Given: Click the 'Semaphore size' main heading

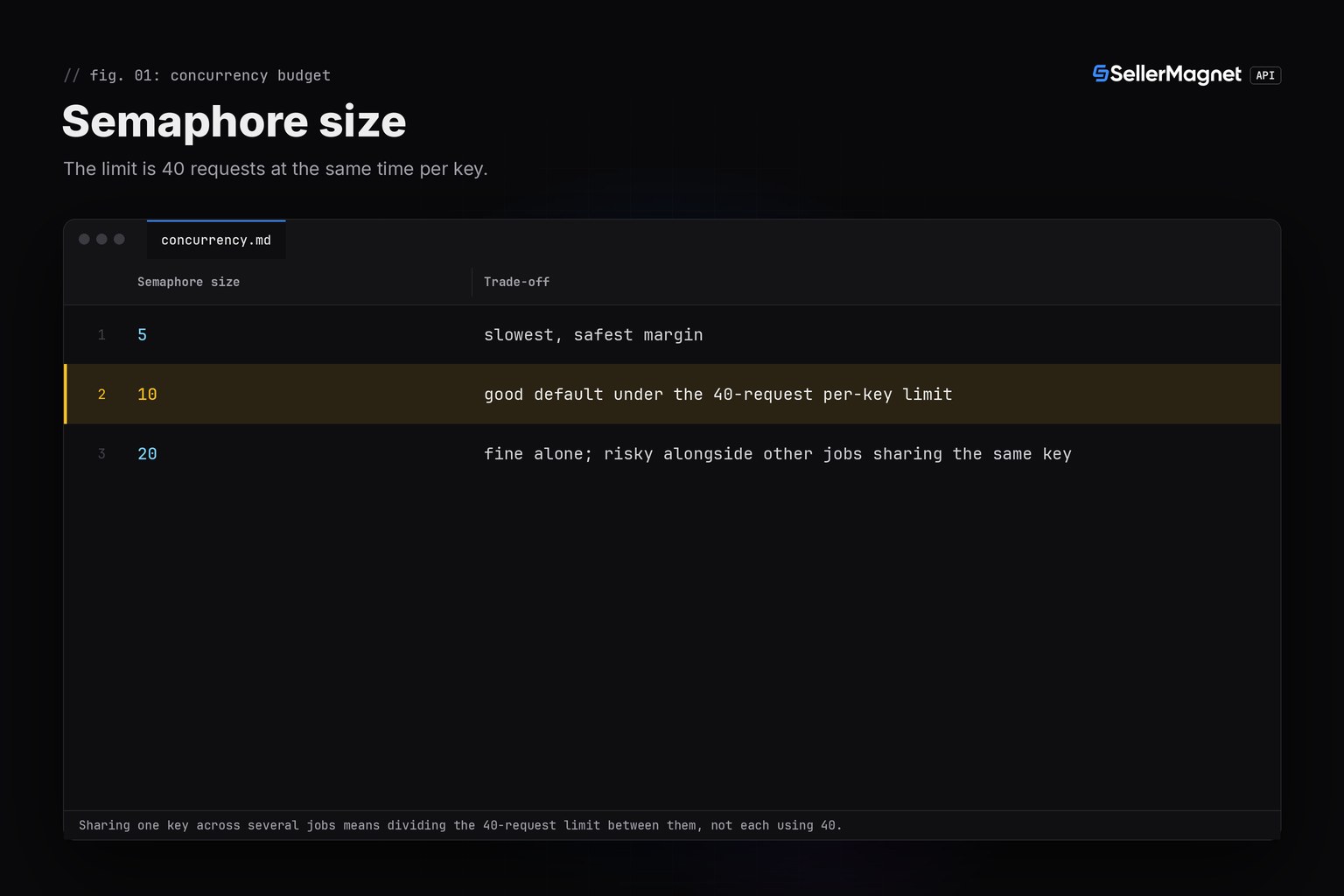Looking at the screenshot, I should [x=234, y=121].
